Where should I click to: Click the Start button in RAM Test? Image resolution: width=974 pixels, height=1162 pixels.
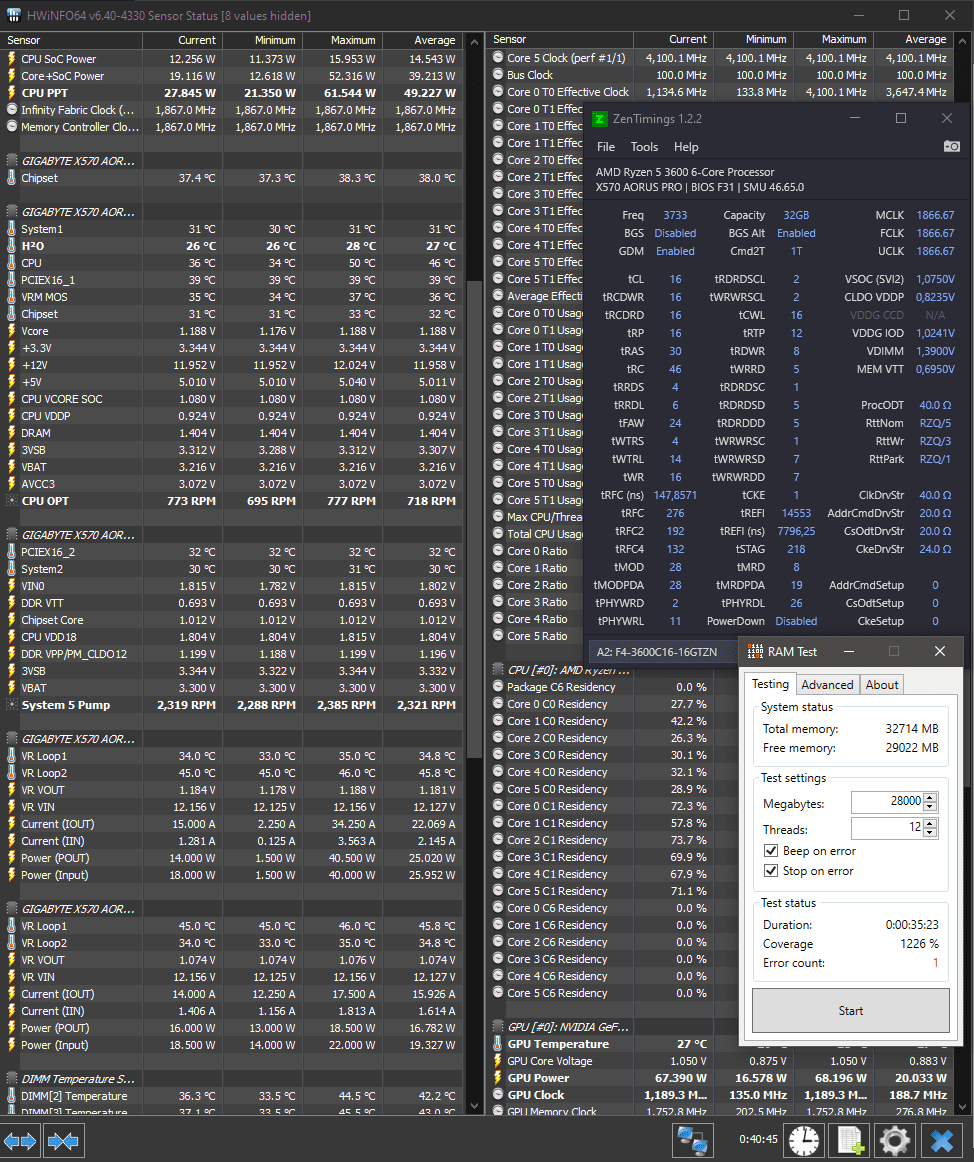point(850,1011)
